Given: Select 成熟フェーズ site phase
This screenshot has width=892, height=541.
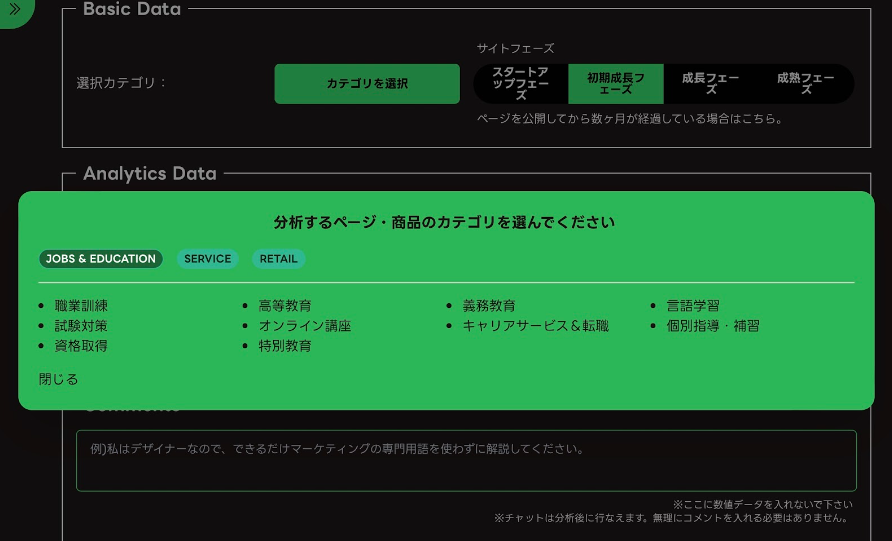Looking at the screenshot, I should click(806, 84).
